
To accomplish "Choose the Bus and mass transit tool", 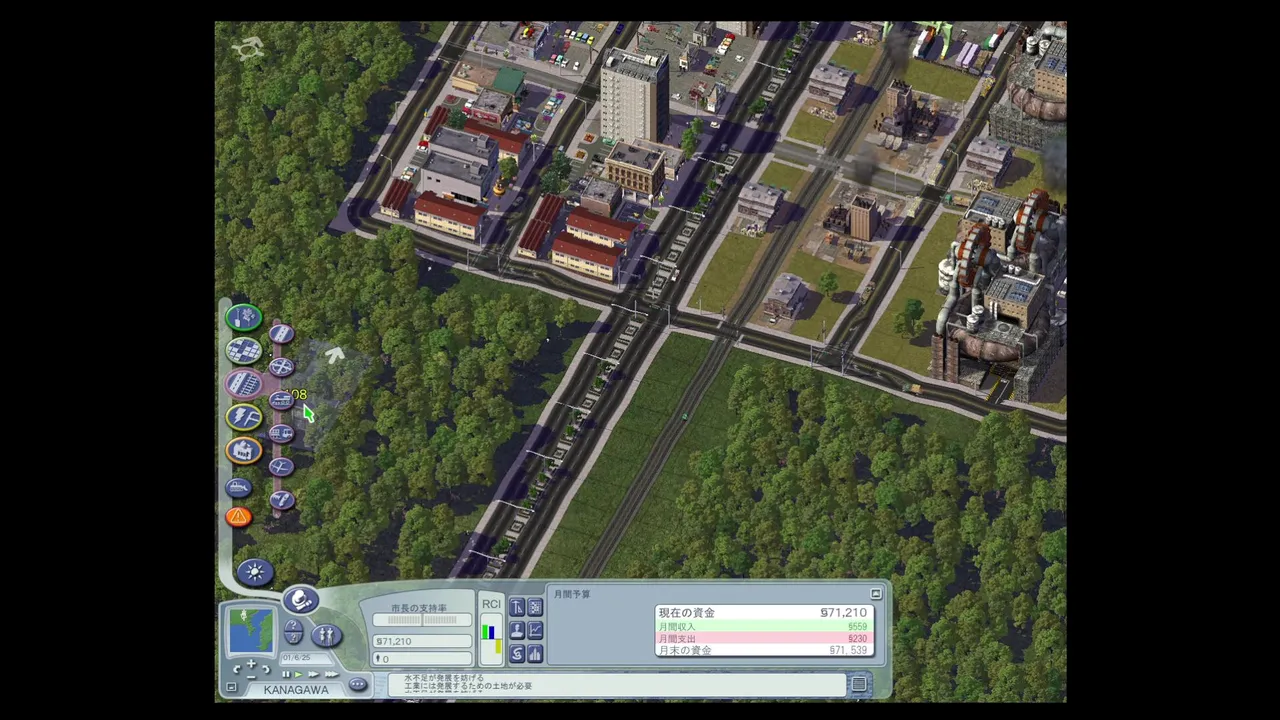I will pos(282,433).
